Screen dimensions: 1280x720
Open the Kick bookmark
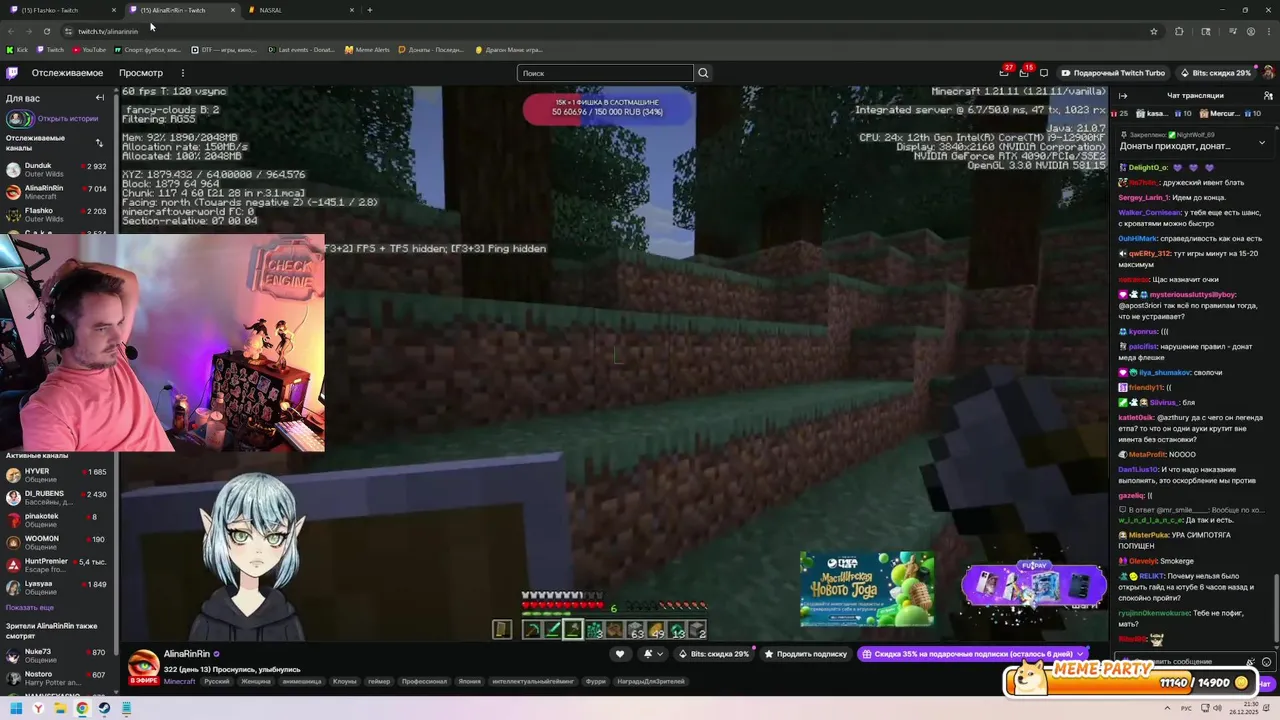(17, 49)
